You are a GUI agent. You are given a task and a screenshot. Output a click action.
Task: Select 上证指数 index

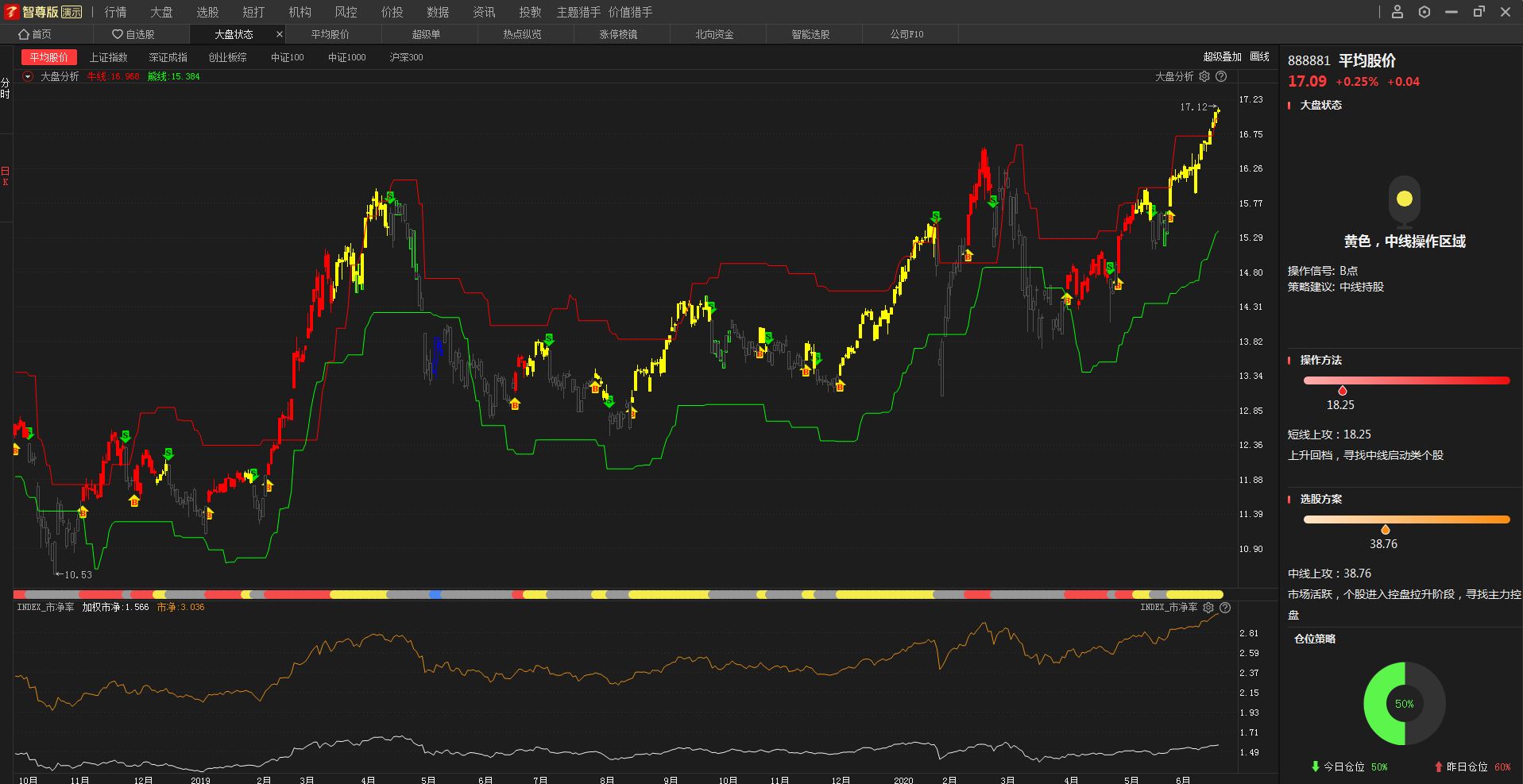(108, 57)
